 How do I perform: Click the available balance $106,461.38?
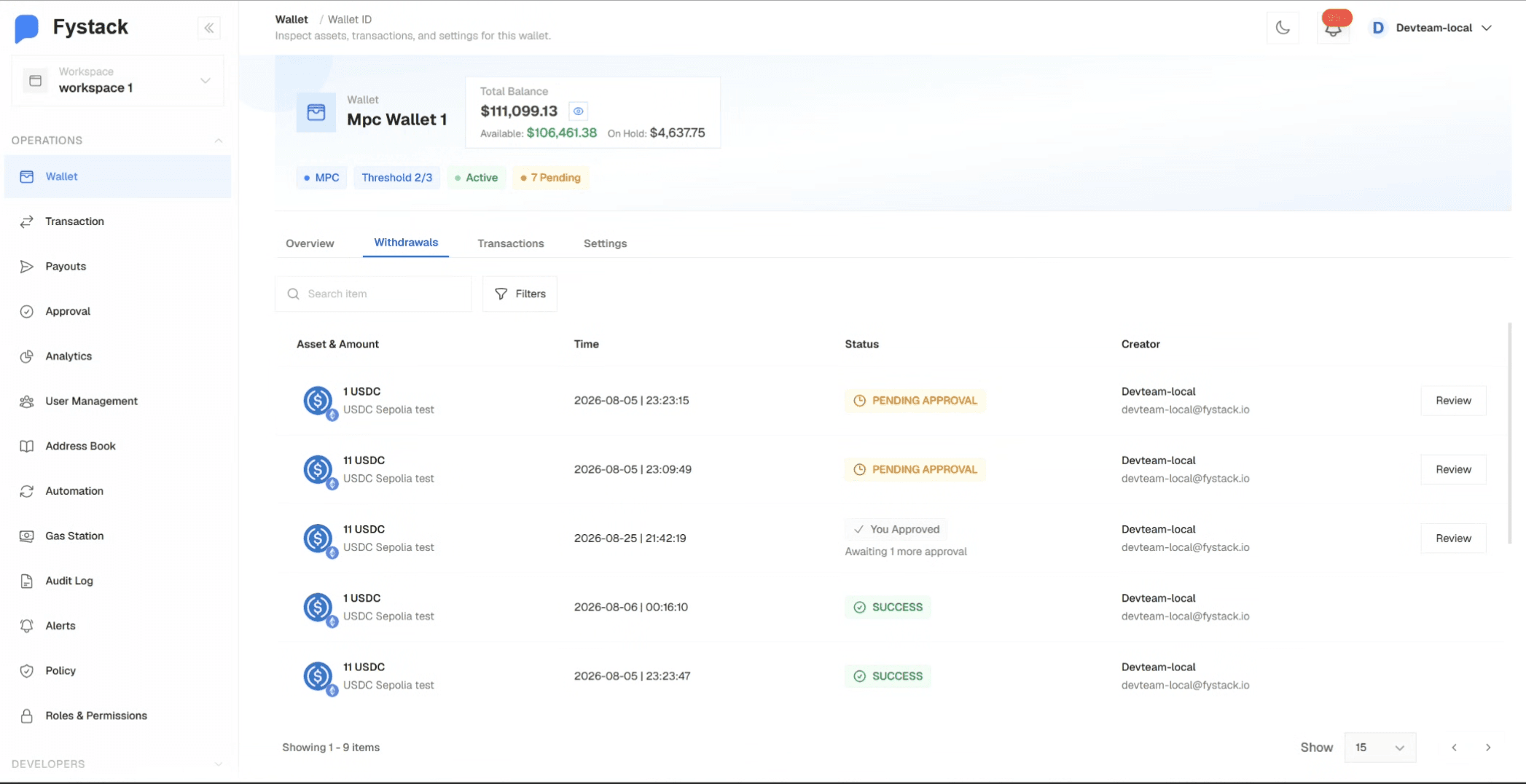(561, 133)
